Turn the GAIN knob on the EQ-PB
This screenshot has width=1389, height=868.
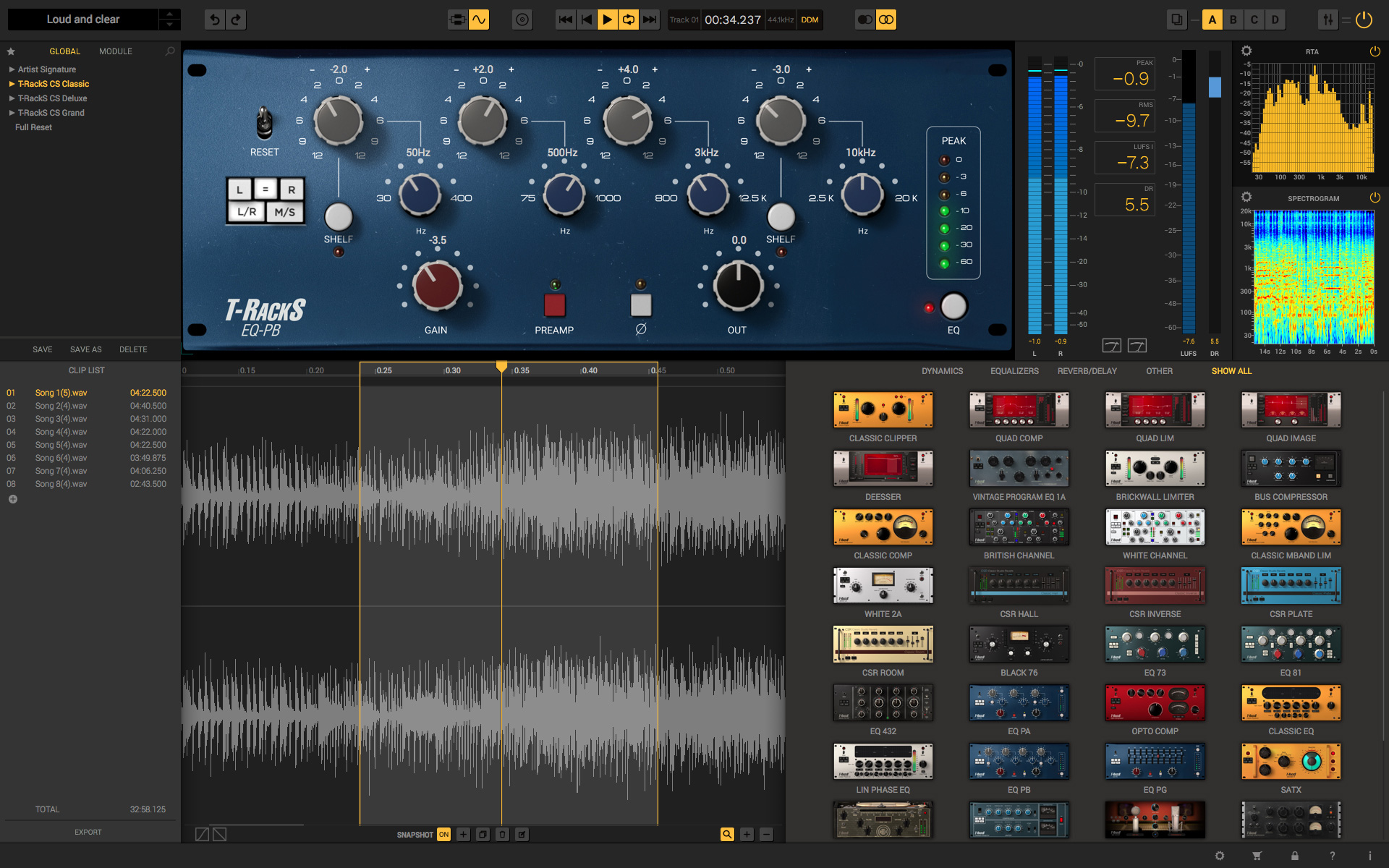pos(436,286)
